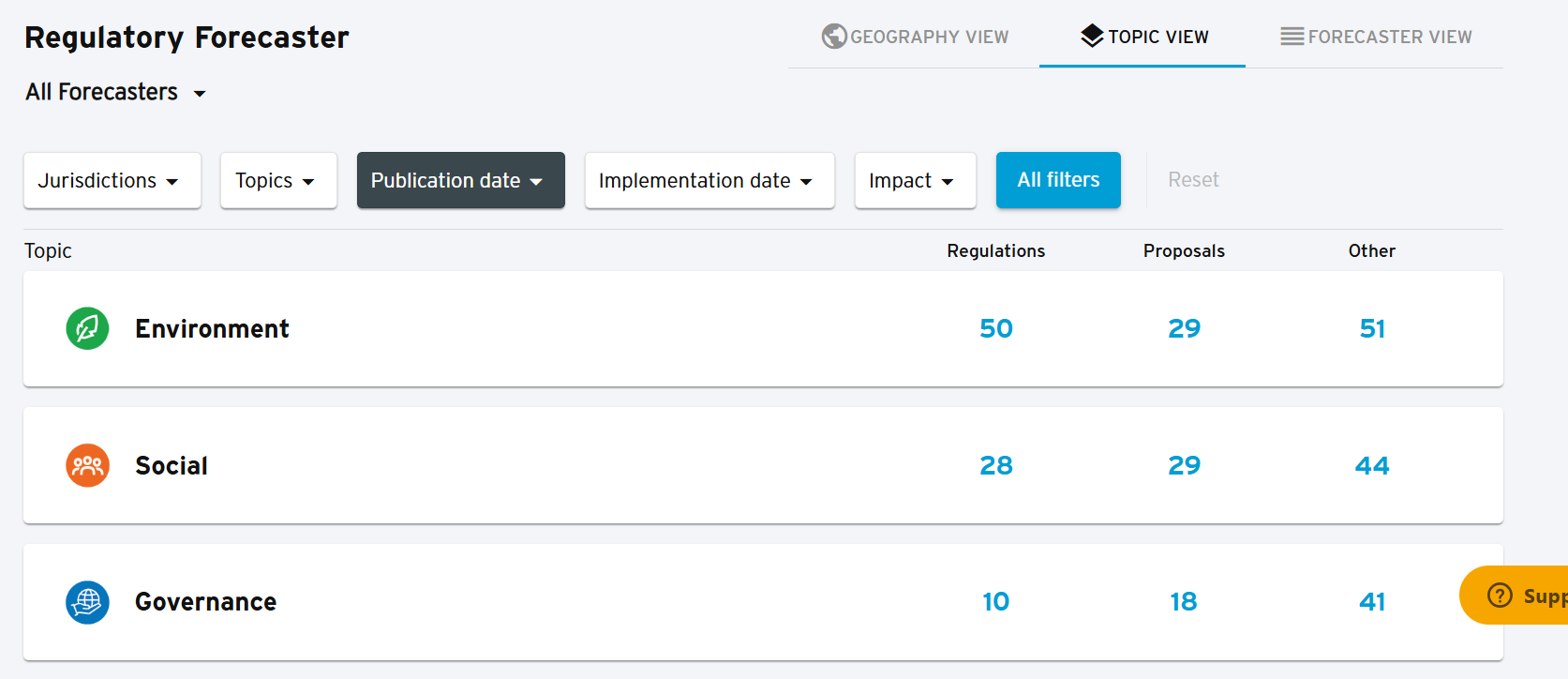Image resolution: width=1568 pixels, height=679 pixels.
Task: Click the orange Social people icon
Action: (x=87, y=465)
